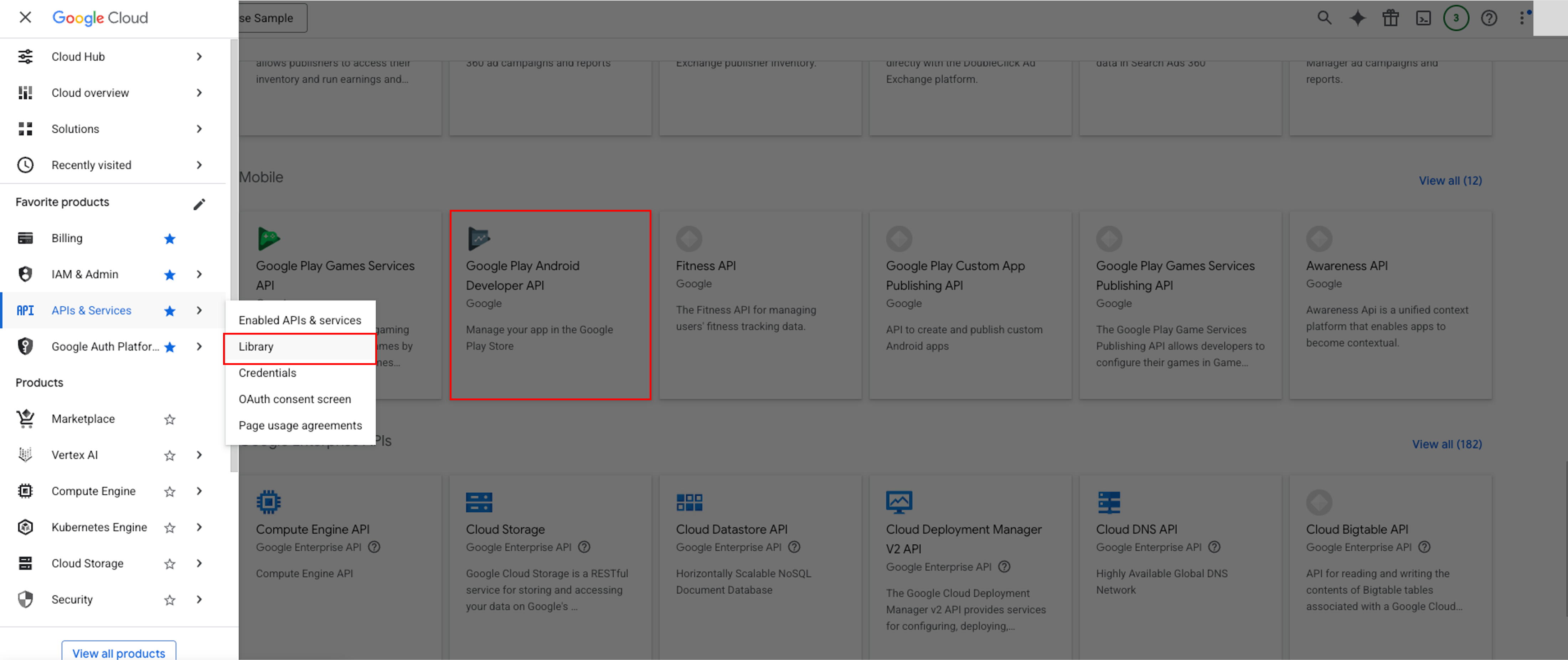Click the Cloud overview icon

pyautogui.click(x=25, y=93)
